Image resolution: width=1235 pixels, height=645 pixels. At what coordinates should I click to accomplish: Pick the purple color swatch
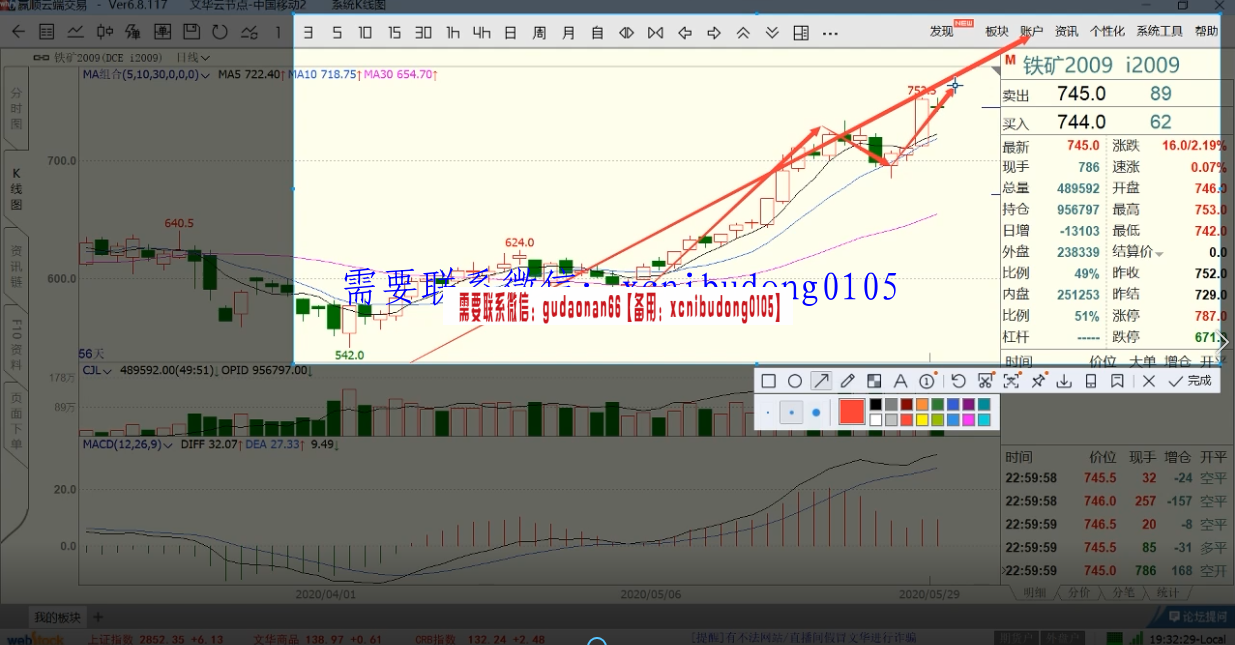click(969, 405)
